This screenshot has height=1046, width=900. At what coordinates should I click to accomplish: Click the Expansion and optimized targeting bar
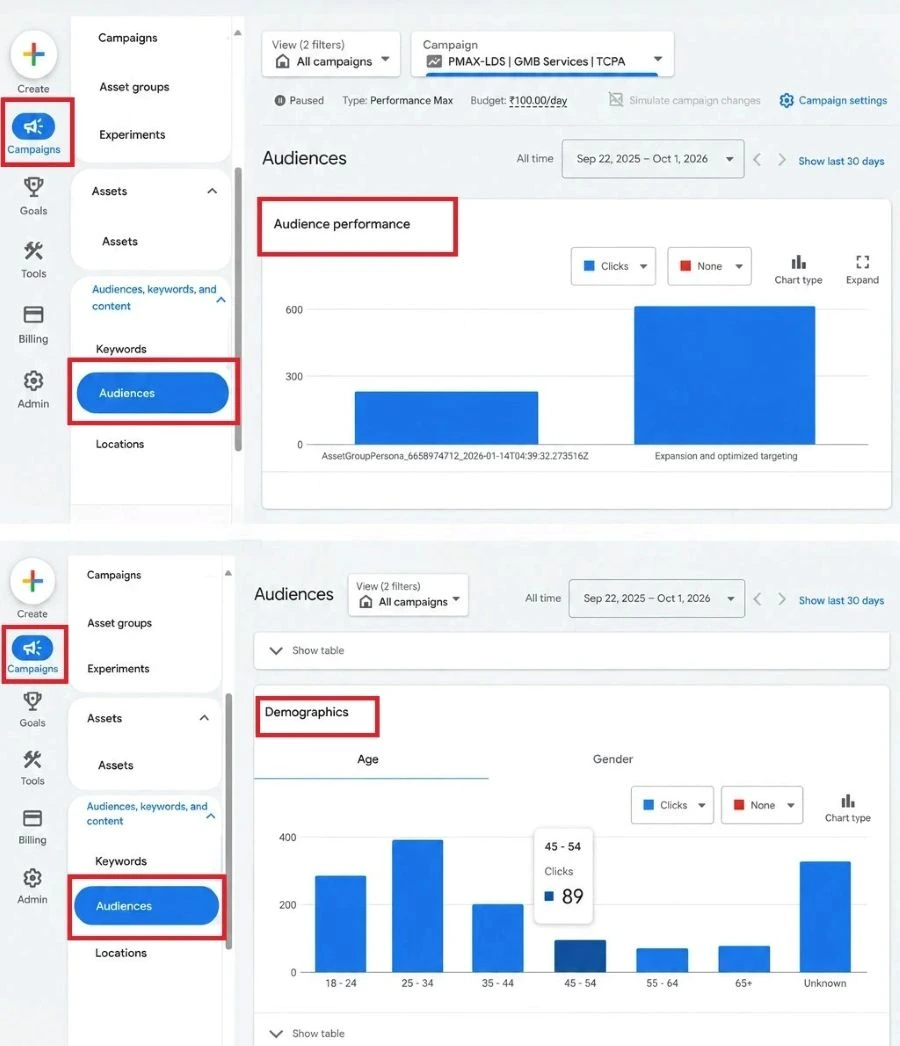click(x=725, y=375)
